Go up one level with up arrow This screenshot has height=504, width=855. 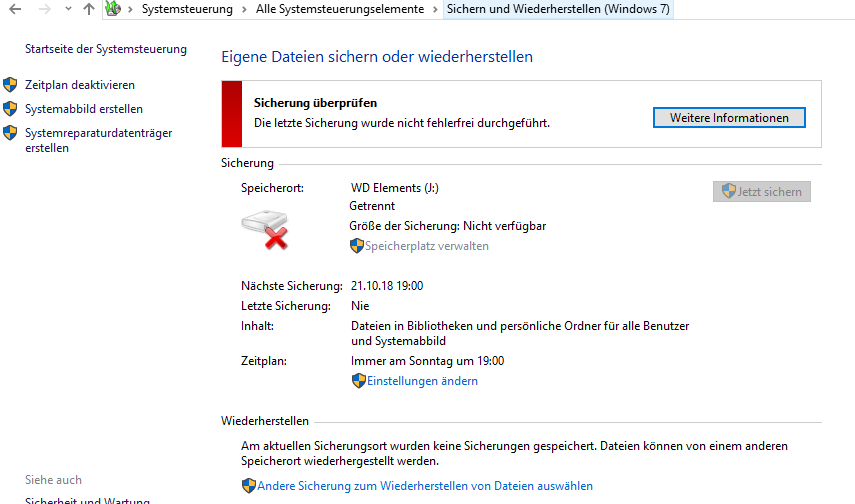[89, 9]
